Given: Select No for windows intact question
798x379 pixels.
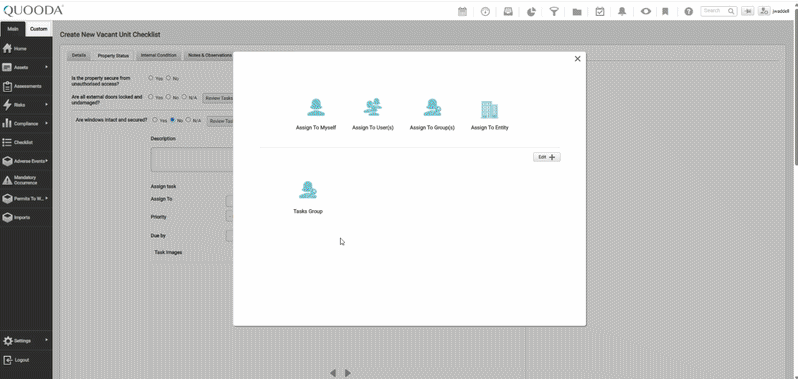Looking at the screenshot, I should [173, 120].
